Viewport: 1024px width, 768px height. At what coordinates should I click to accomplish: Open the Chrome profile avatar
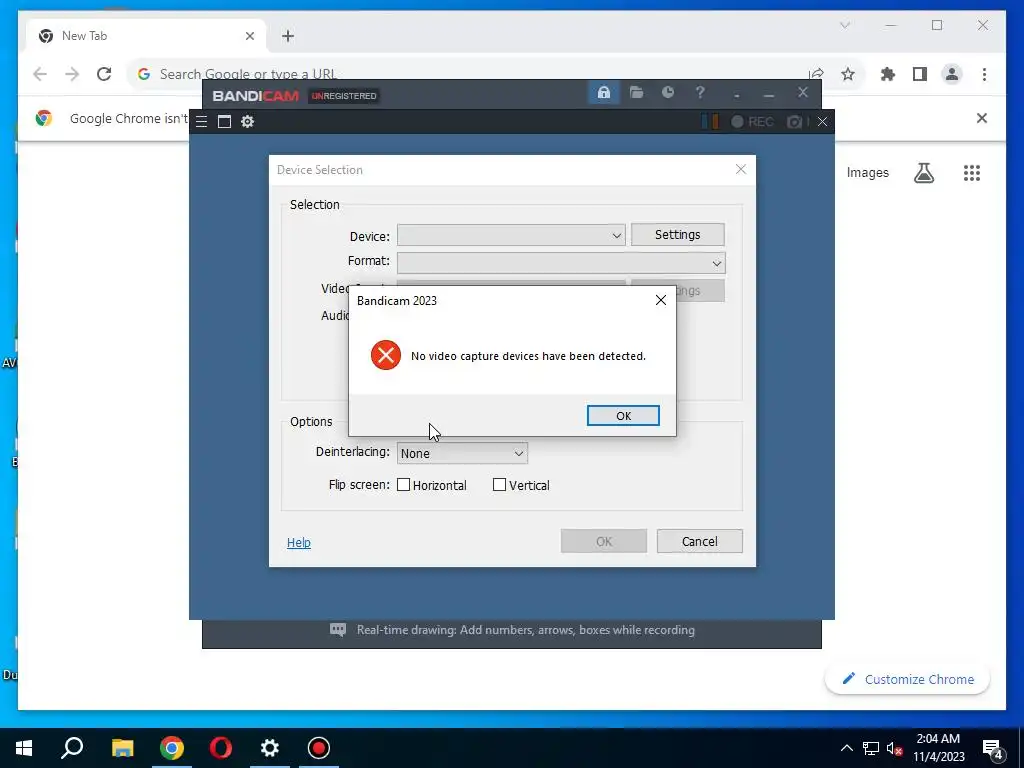click(952, 74)
